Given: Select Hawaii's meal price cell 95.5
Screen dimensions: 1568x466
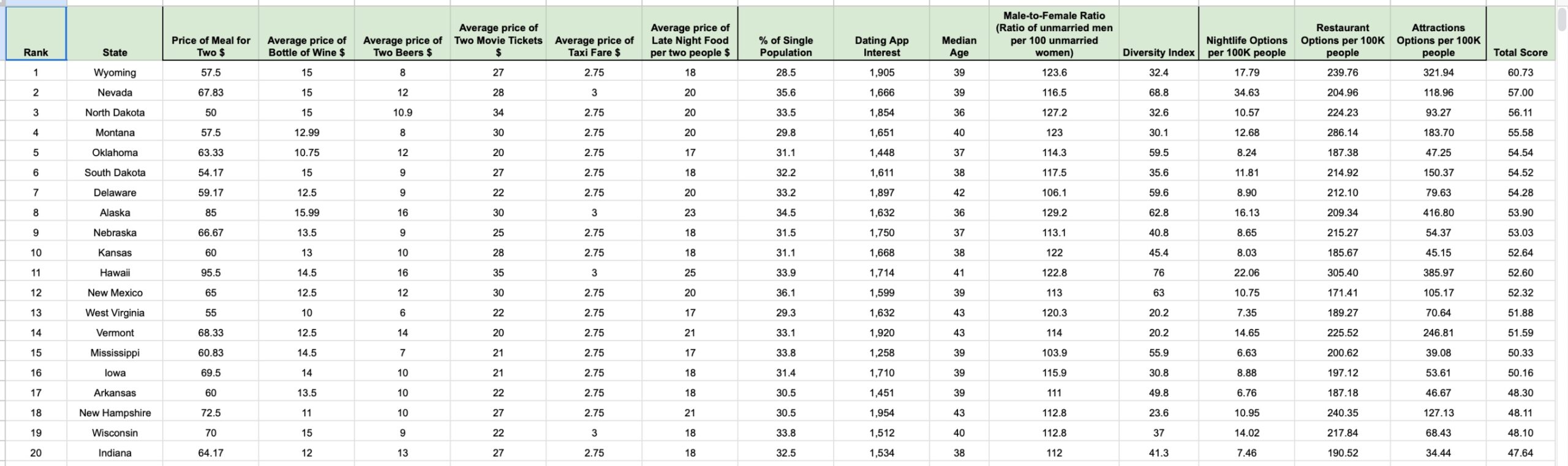Looking at the screenshot, I should pos(211,272).
